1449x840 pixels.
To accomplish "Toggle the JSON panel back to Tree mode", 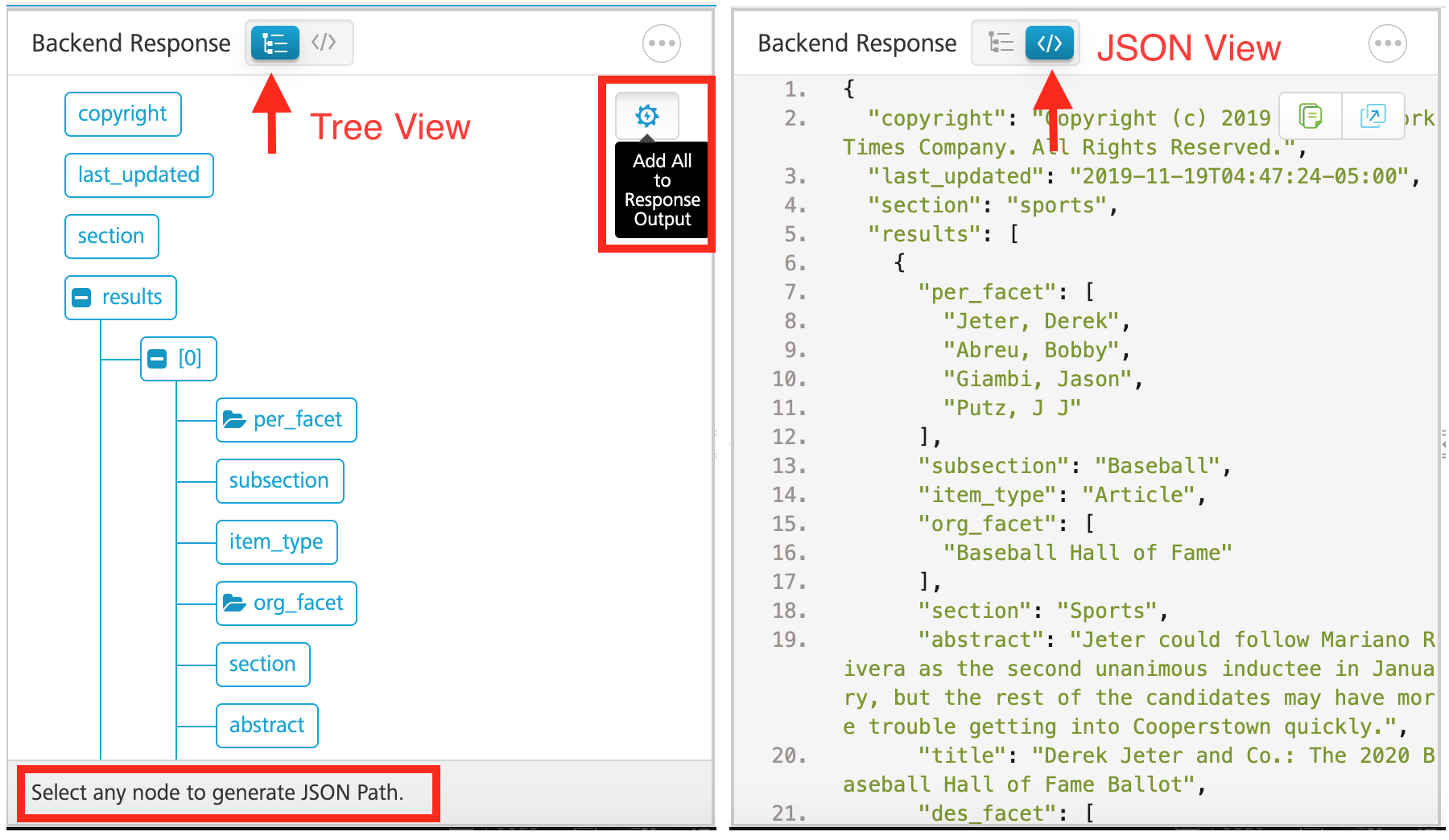I will pos(1000,43).
